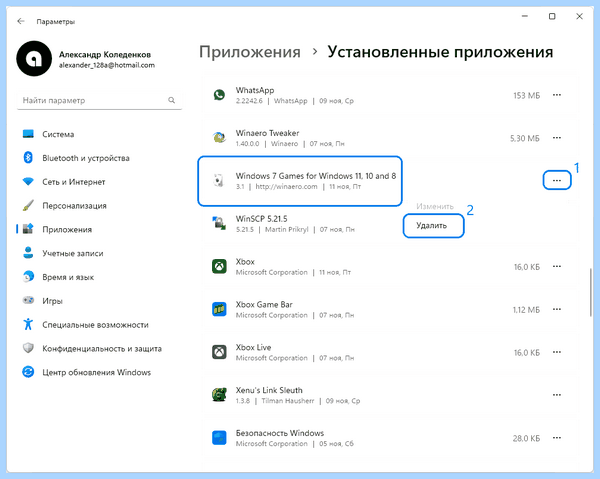Click the alexander_128a@hotmail.com email text

pyautogui.click(x=107, y=65)
